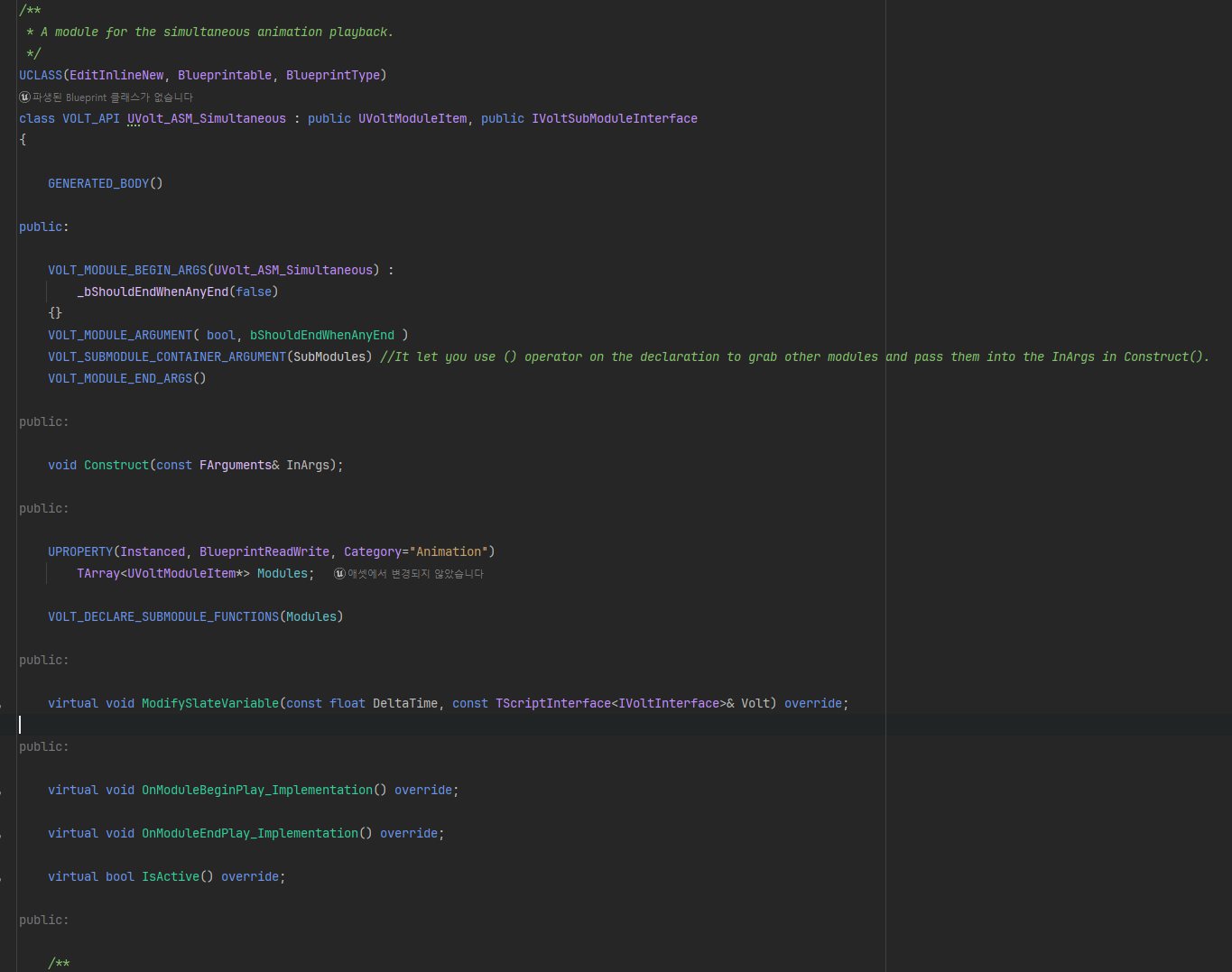Click the Construct function name

point(116,466)
